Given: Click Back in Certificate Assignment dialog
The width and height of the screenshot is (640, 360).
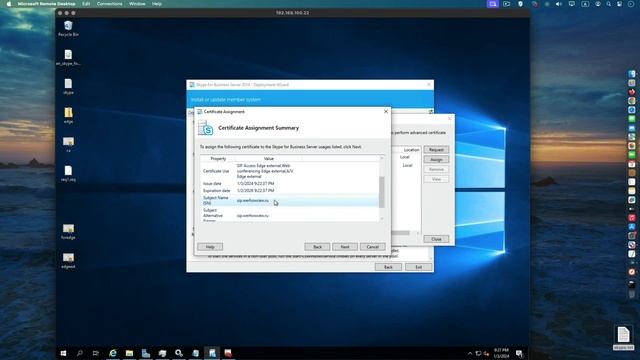Looking at the screenshot, I should [317, 247].
